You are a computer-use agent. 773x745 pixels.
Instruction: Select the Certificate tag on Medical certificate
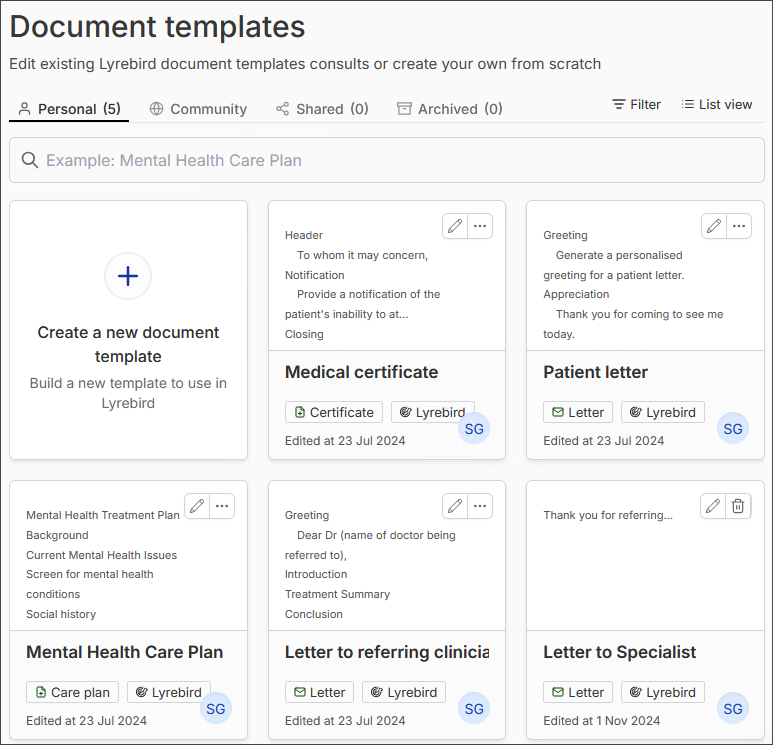[334, 412]
